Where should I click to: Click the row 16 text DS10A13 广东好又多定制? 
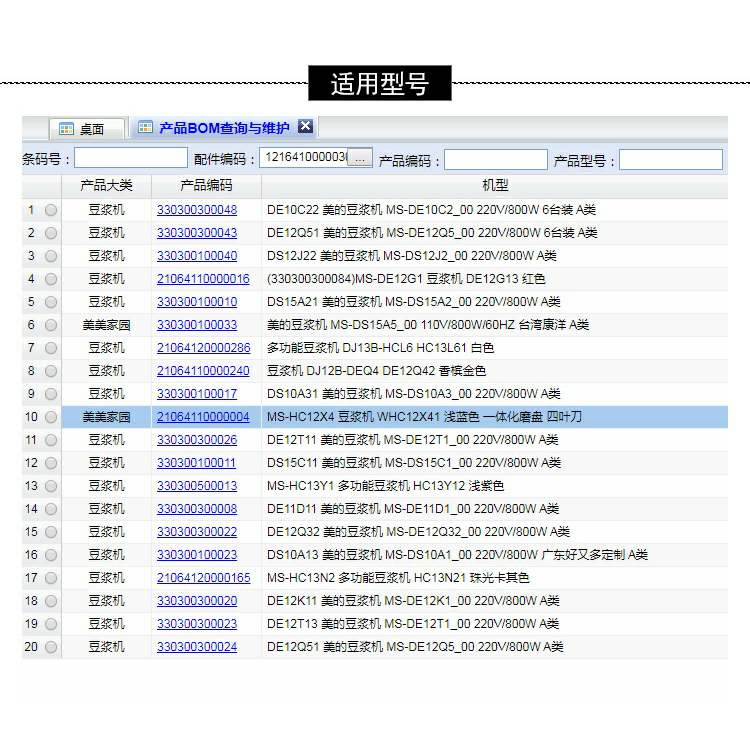pyautogui.click(x=457, y=554)
